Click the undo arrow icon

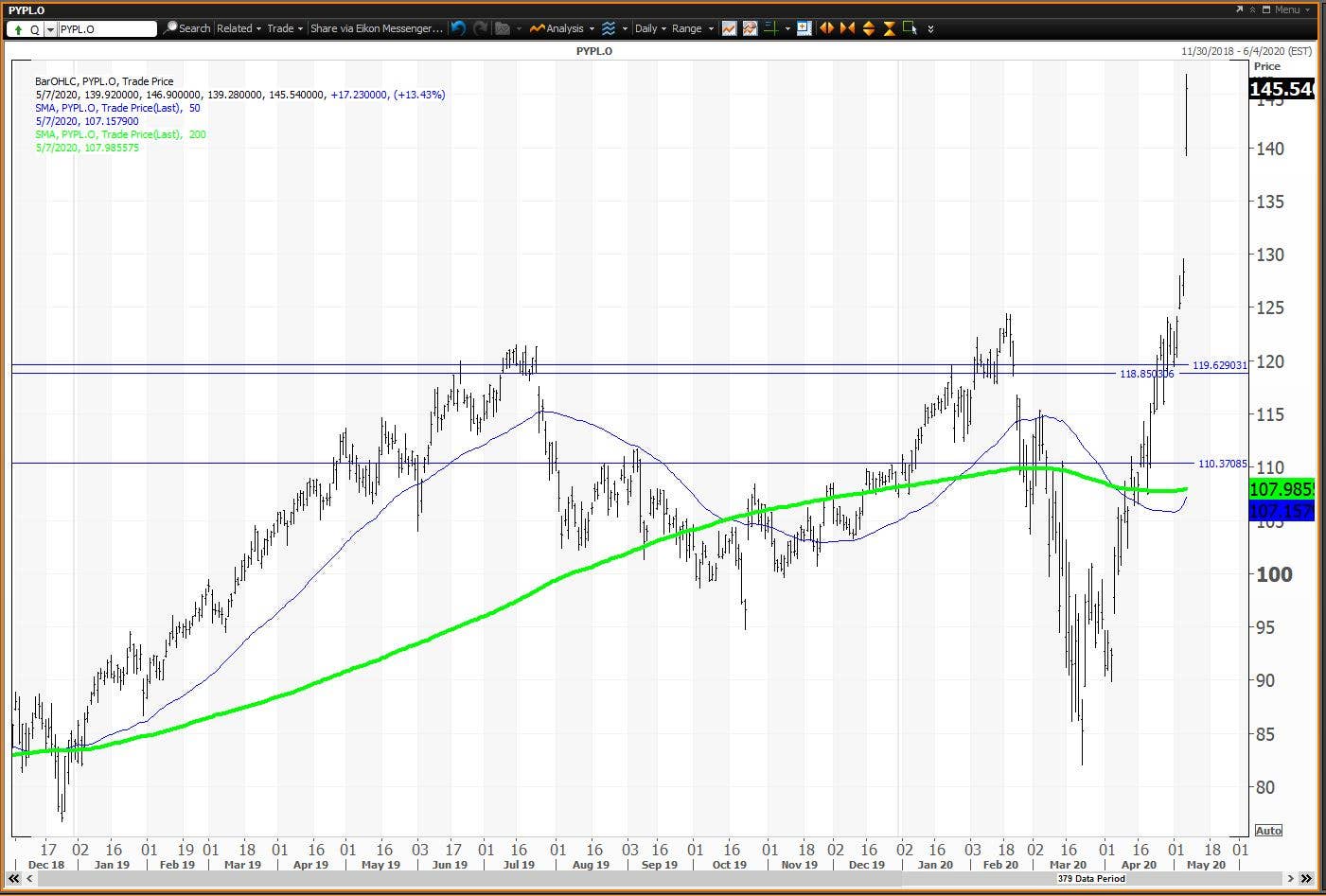click(458, 28)
